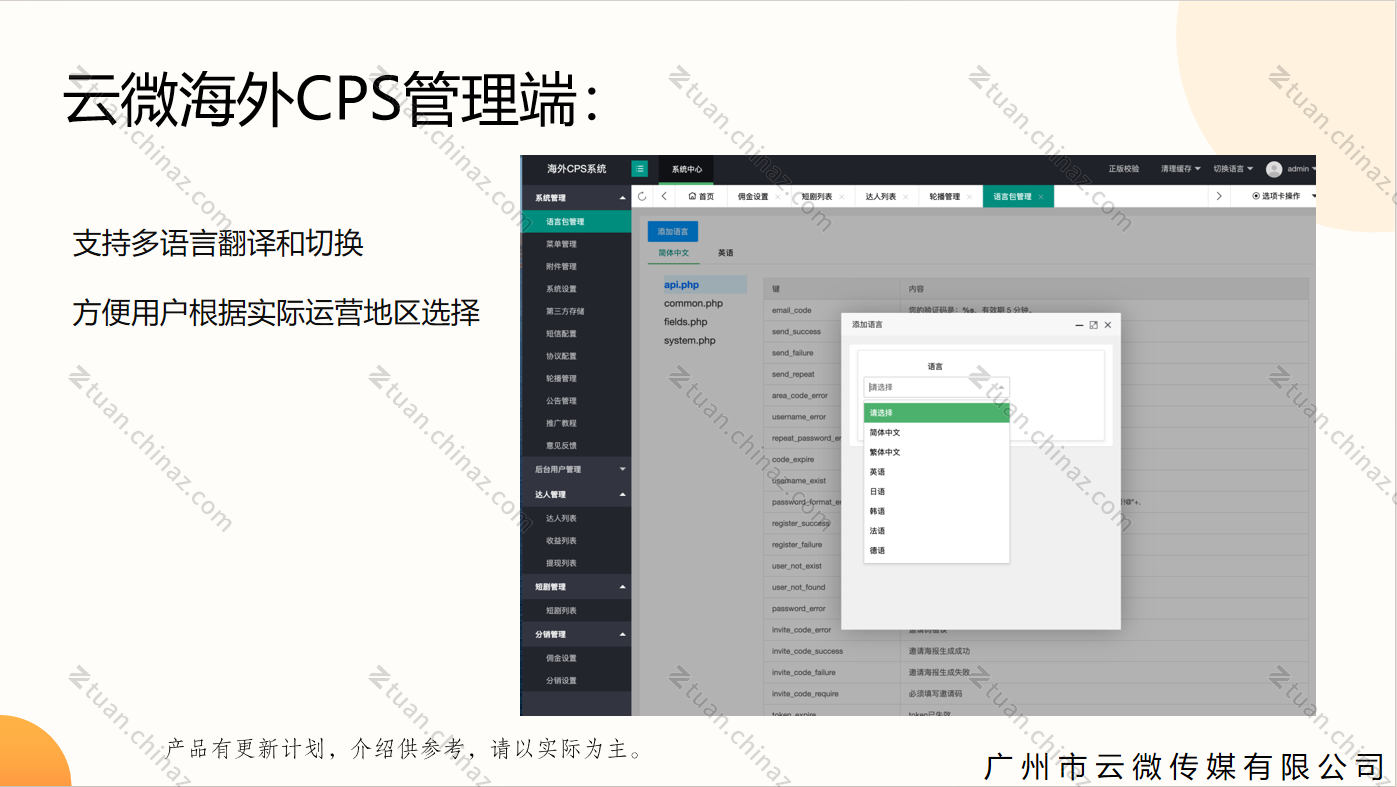Click the left tab scroll arrow
Image resolution: width=1397 pixels, height=787 pixels.
point(664,197)
